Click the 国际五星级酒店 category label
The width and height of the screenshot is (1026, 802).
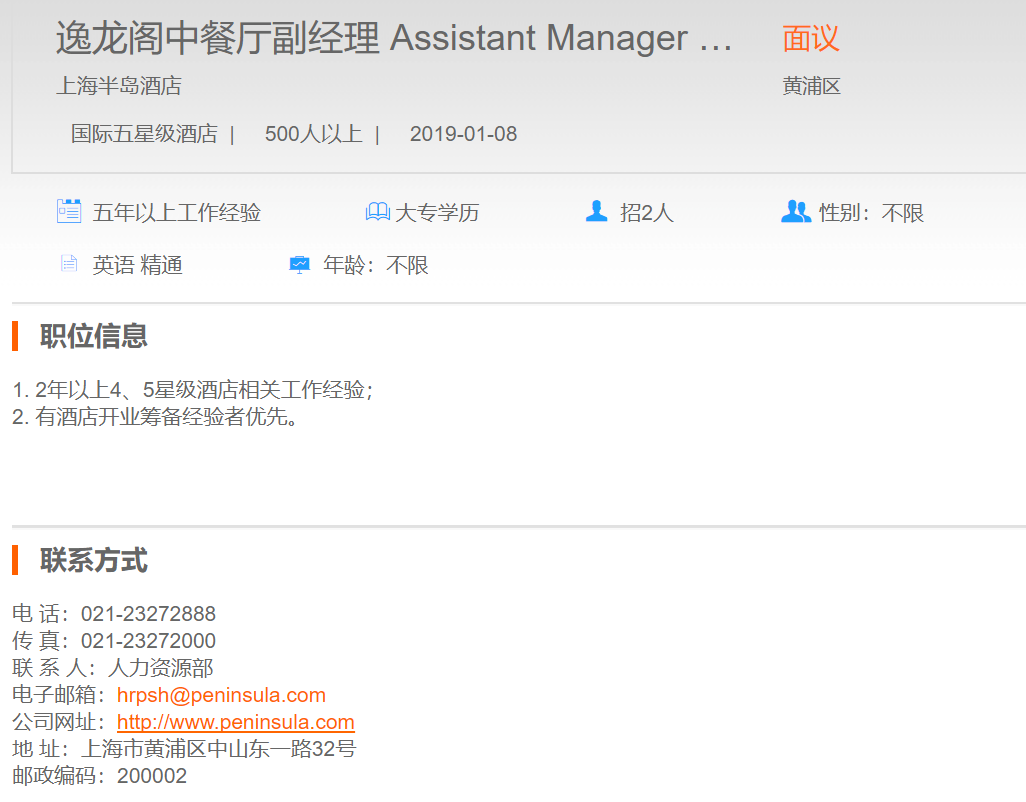143,134
